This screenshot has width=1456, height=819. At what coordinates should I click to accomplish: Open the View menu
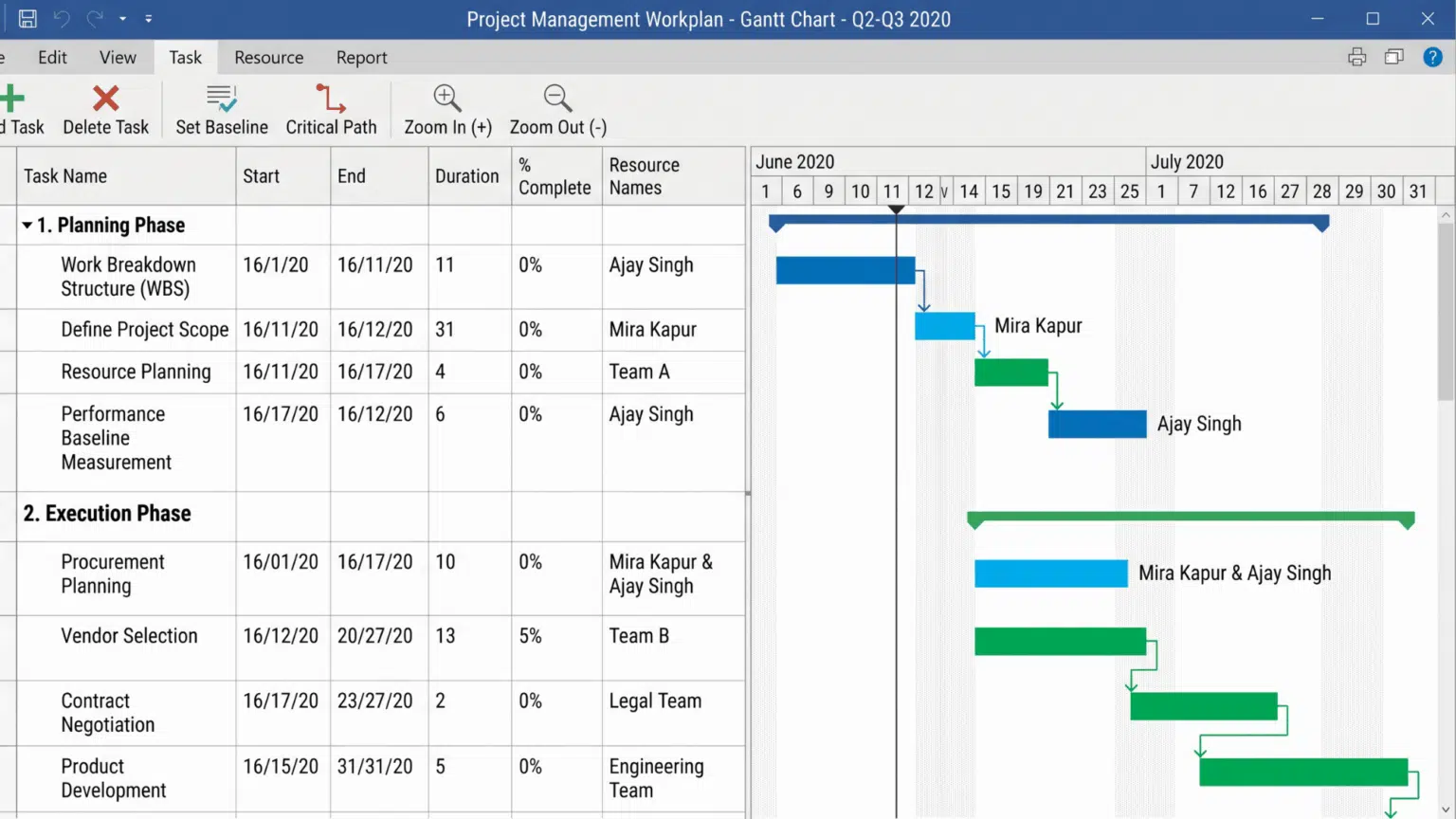tap(118, 58)
